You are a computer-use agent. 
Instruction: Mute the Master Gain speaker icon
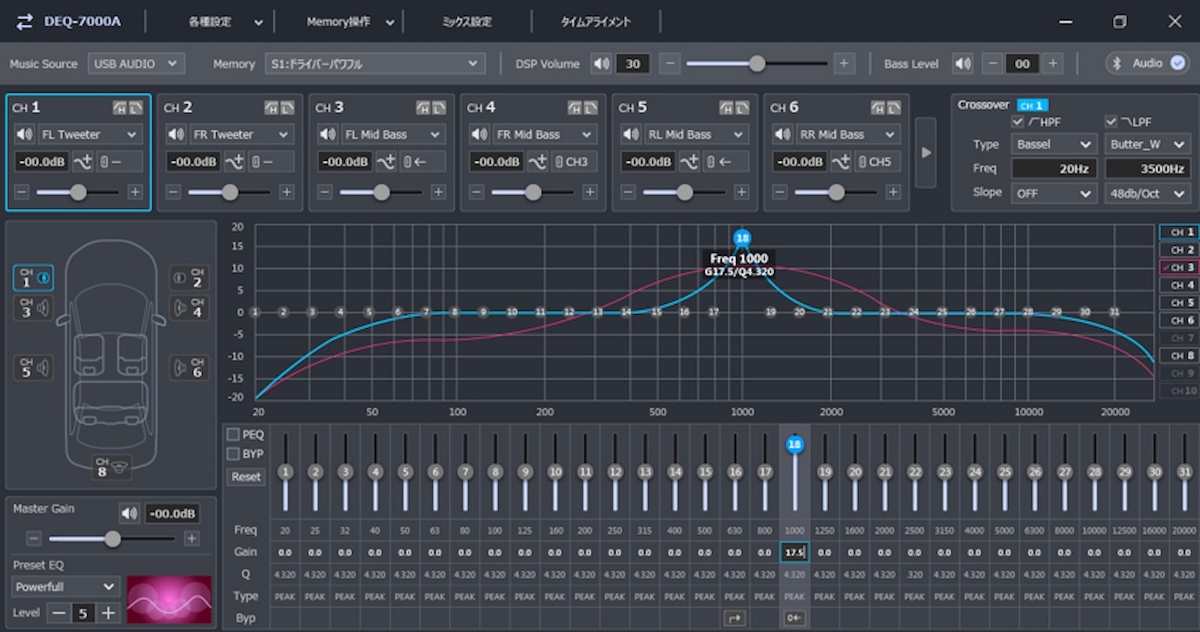click(x=129, y=513)
